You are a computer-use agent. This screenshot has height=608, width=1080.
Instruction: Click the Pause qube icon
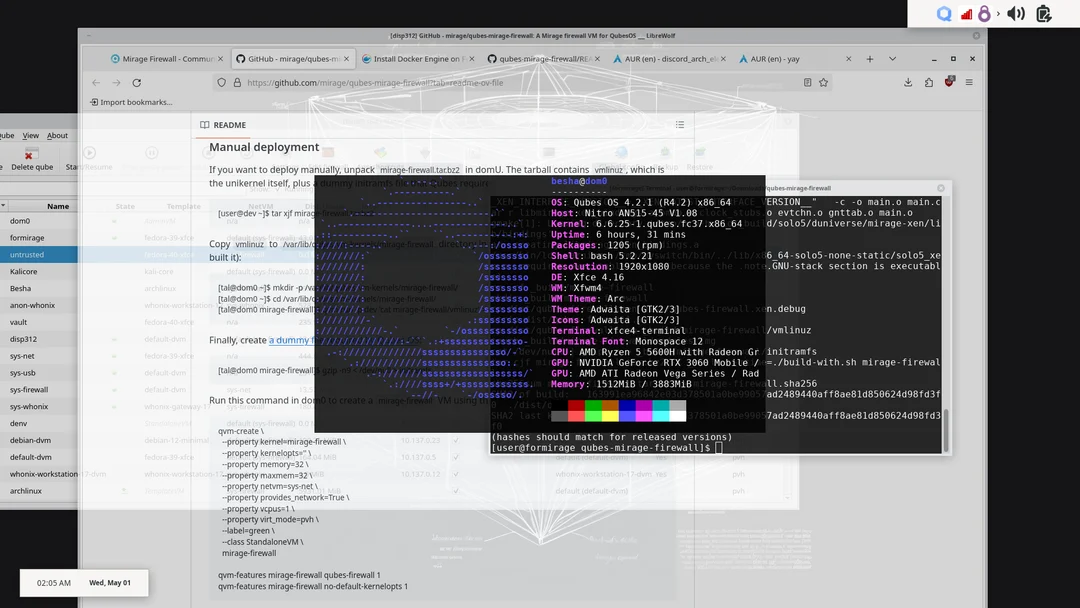(x=152, y=152)
